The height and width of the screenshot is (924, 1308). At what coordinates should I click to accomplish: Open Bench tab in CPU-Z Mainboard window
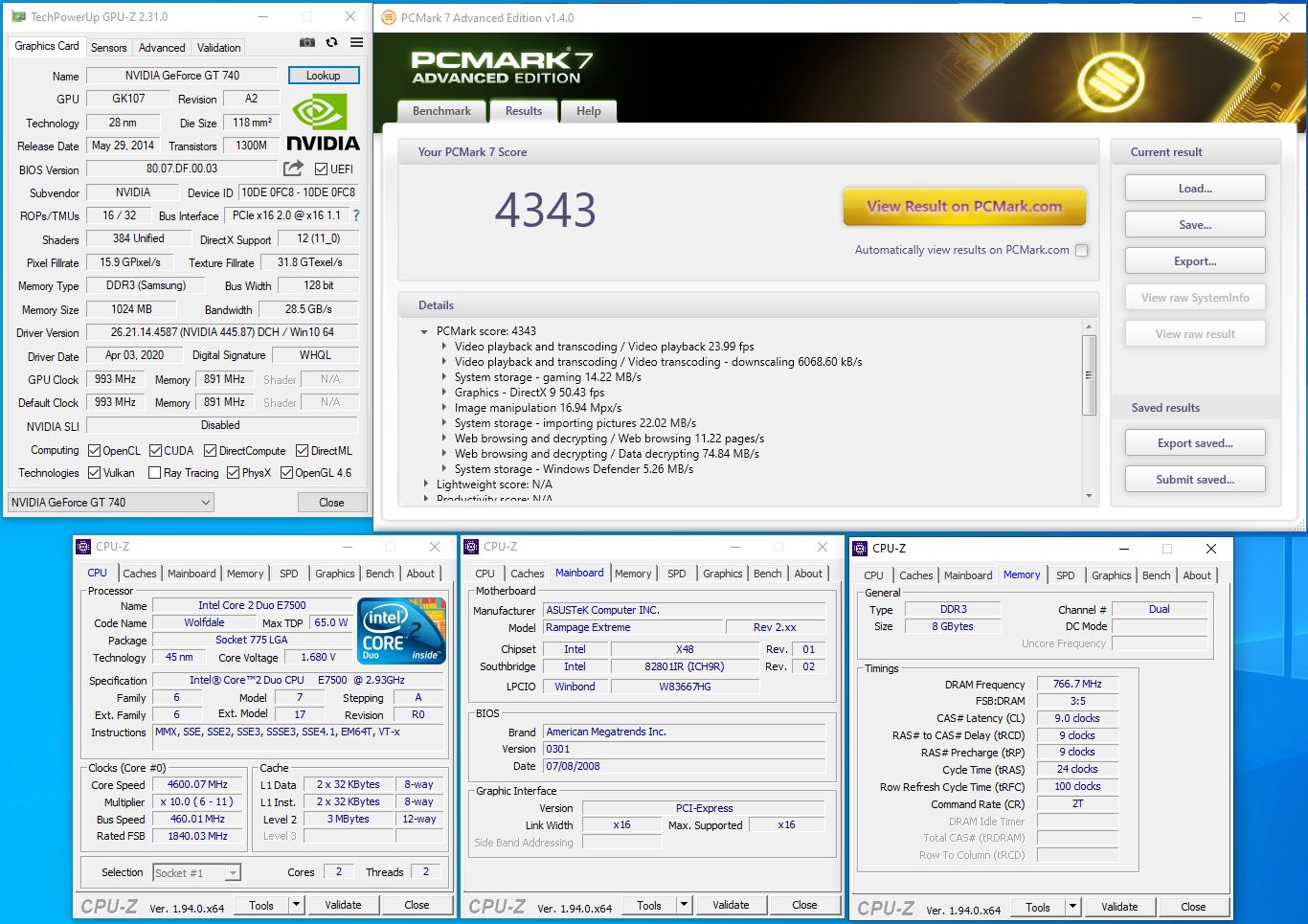[x=768, y=574]
